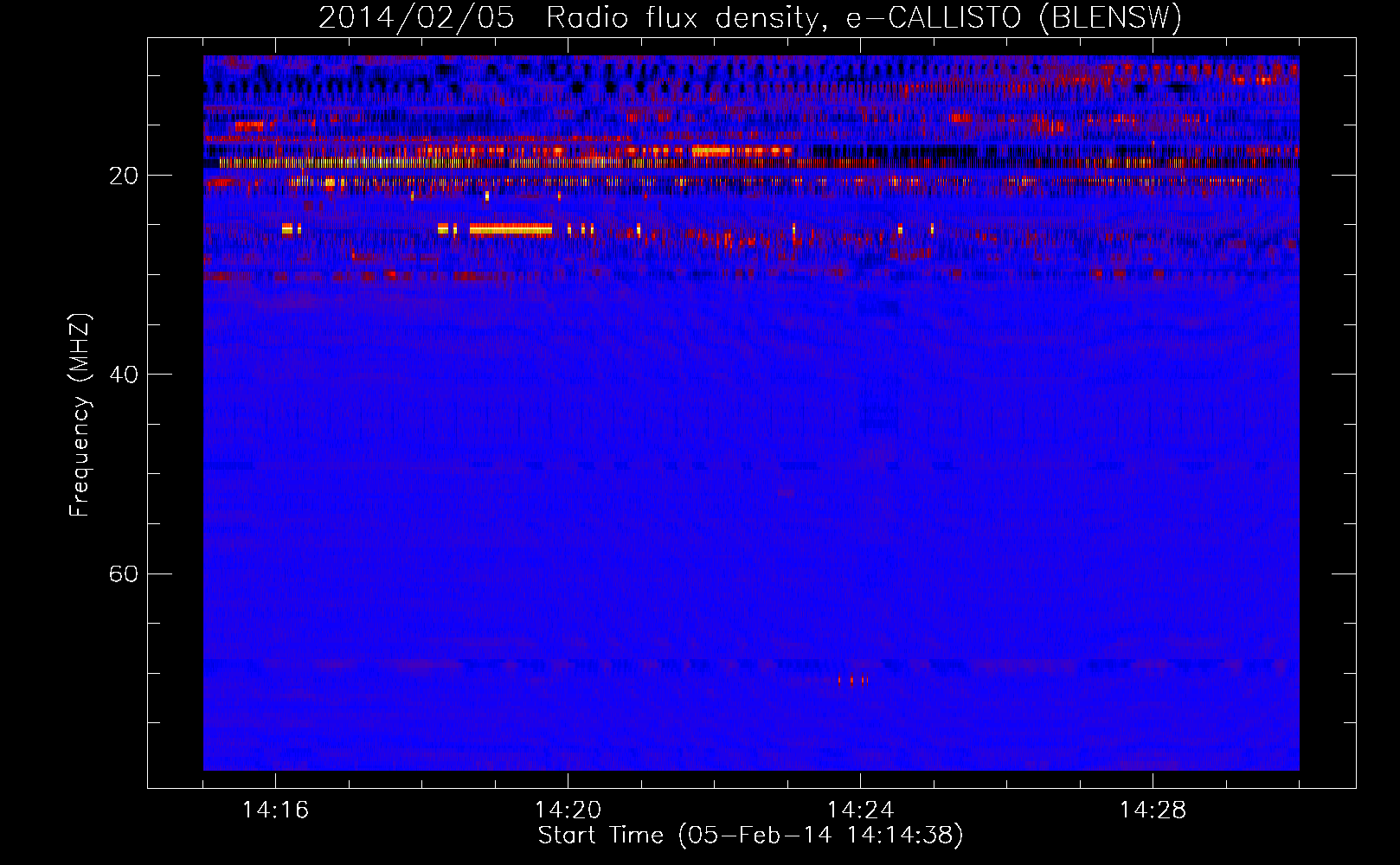Screen dimensions: 1400x865
Task: Click the frequency axis tick label '40'
Action: point(124,375)
